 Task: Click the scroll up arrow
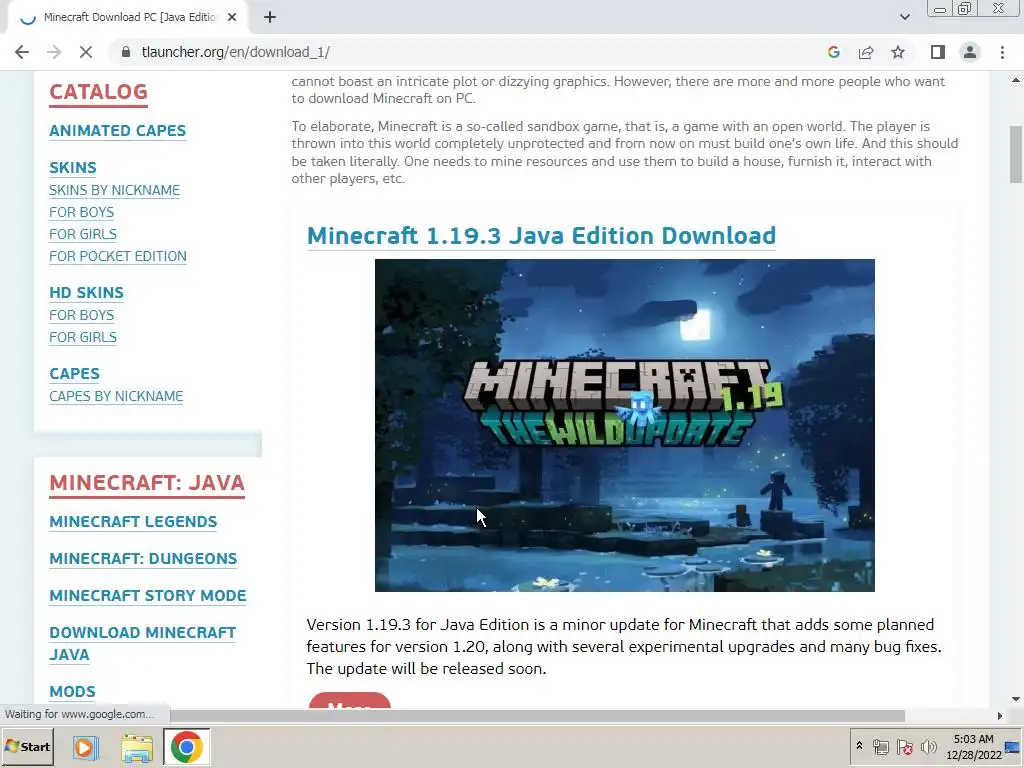click(1016, 80)
